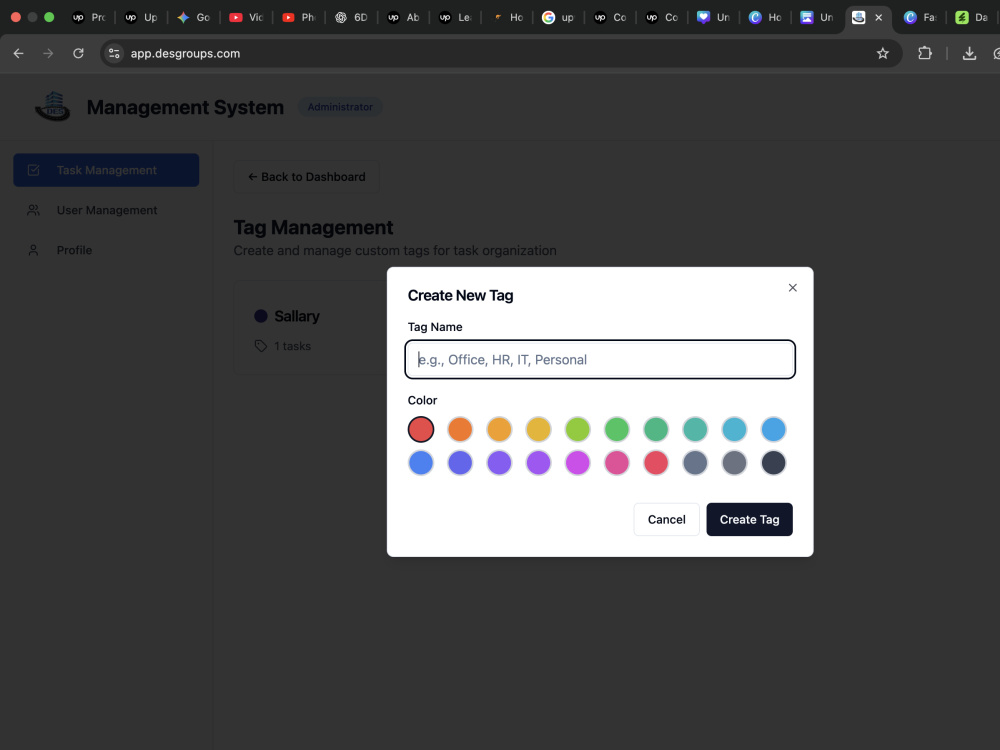Click the address bar URL app.desgroups.com
This screenshot has width=1000, height=750.
186,54
